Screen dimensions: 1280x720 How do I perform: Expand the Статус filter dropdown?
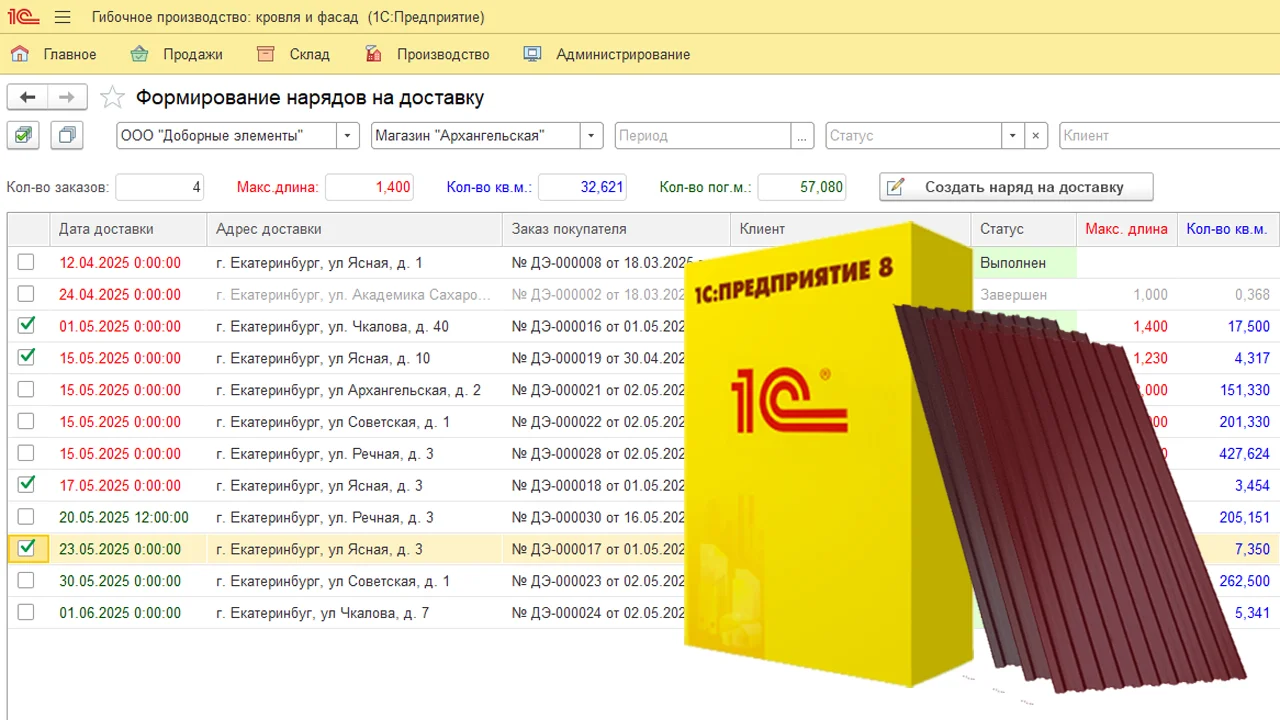click(1014, 135)
